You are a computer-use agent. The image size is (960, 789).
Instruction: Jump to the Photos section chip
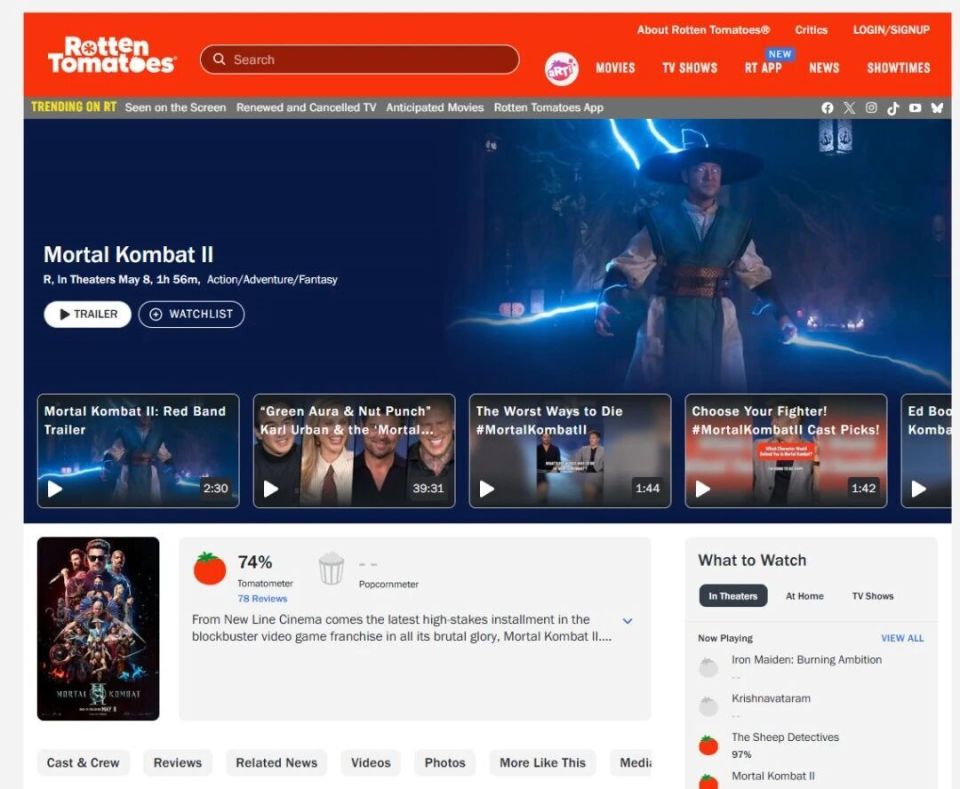(445, 763)
